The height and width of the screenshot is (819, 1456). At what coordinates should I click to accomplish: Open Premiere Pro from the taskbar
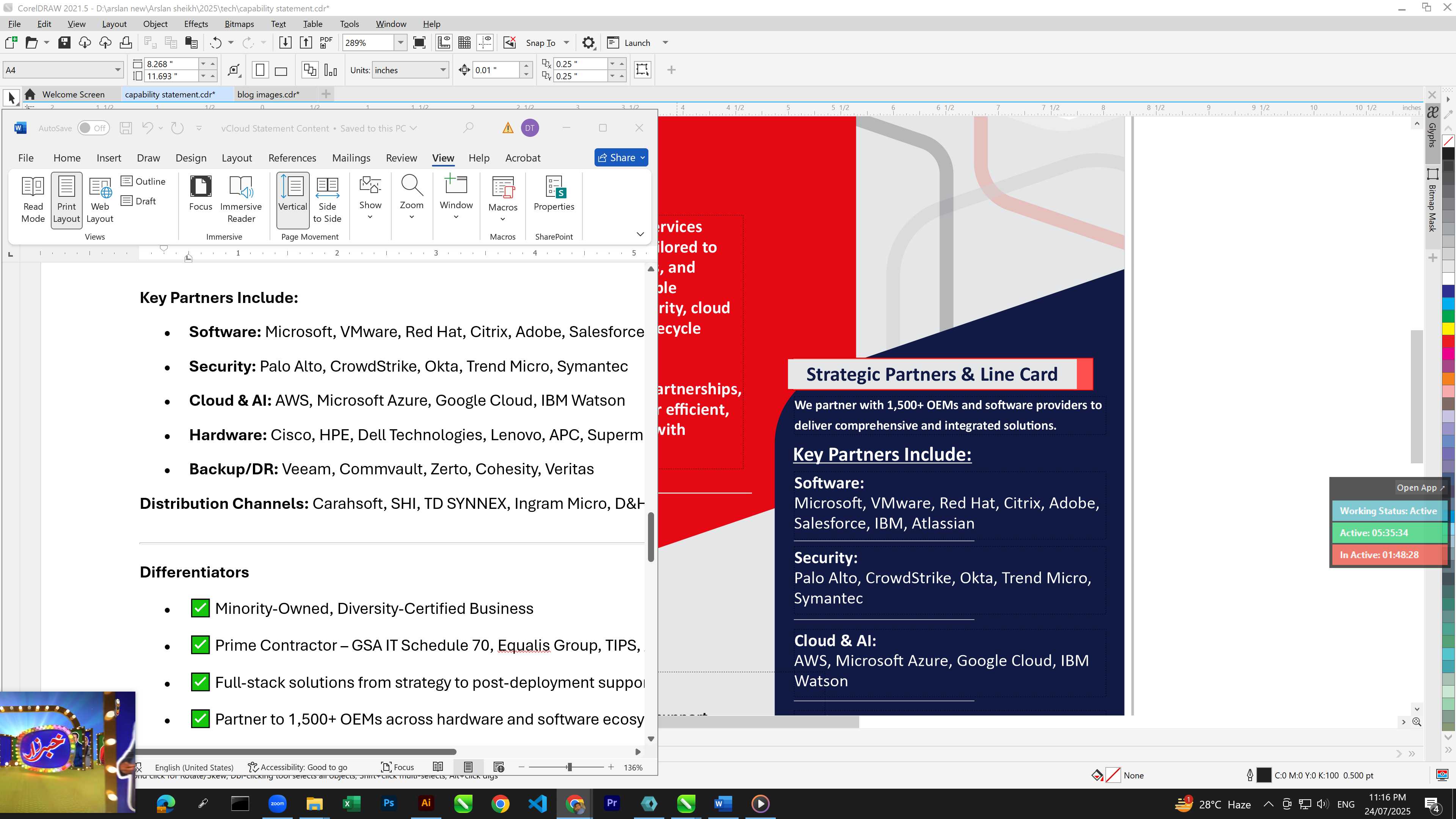click(x=612, y=803)
